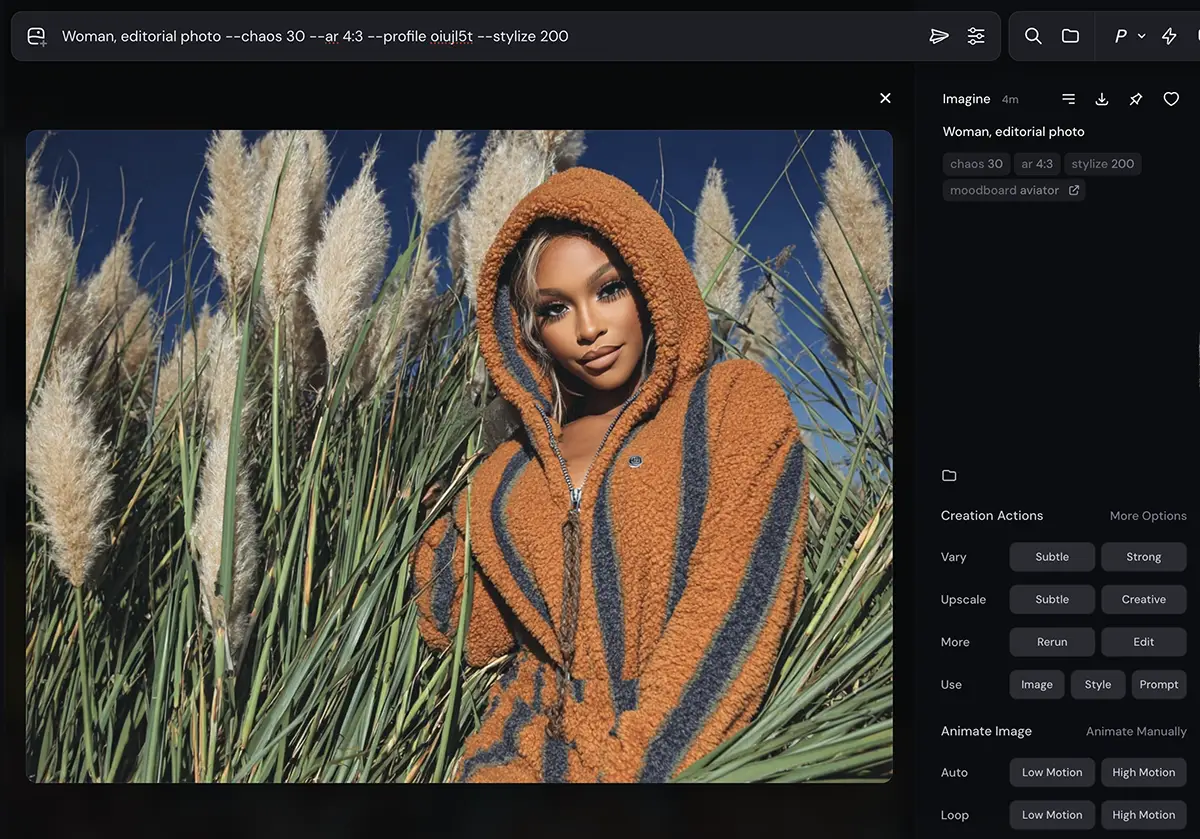Open the image options menu icon
This screenshot has width=1200, height=839.
[x=1068, y=99]
